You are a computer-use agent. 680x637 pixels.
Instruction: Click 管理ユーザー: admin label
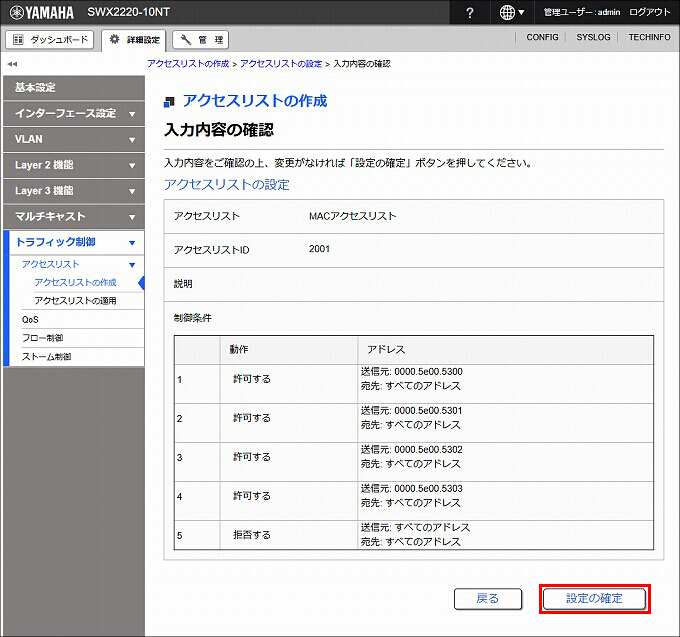tap(582, 12)
